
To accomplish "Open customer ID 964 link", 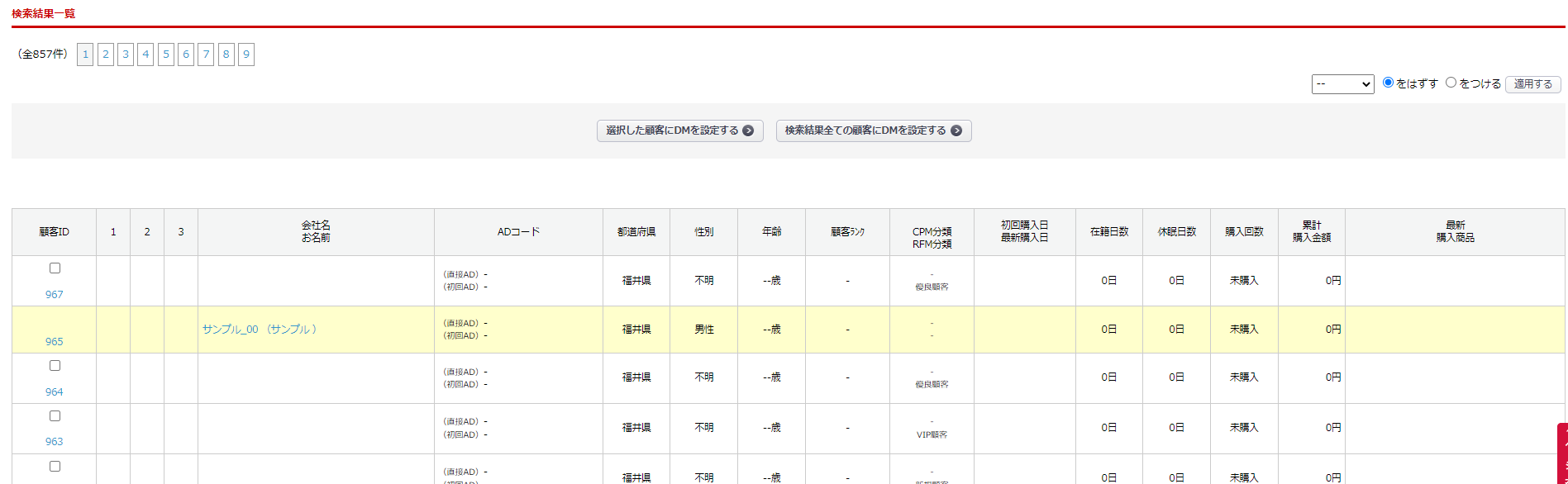I will 55,392.
